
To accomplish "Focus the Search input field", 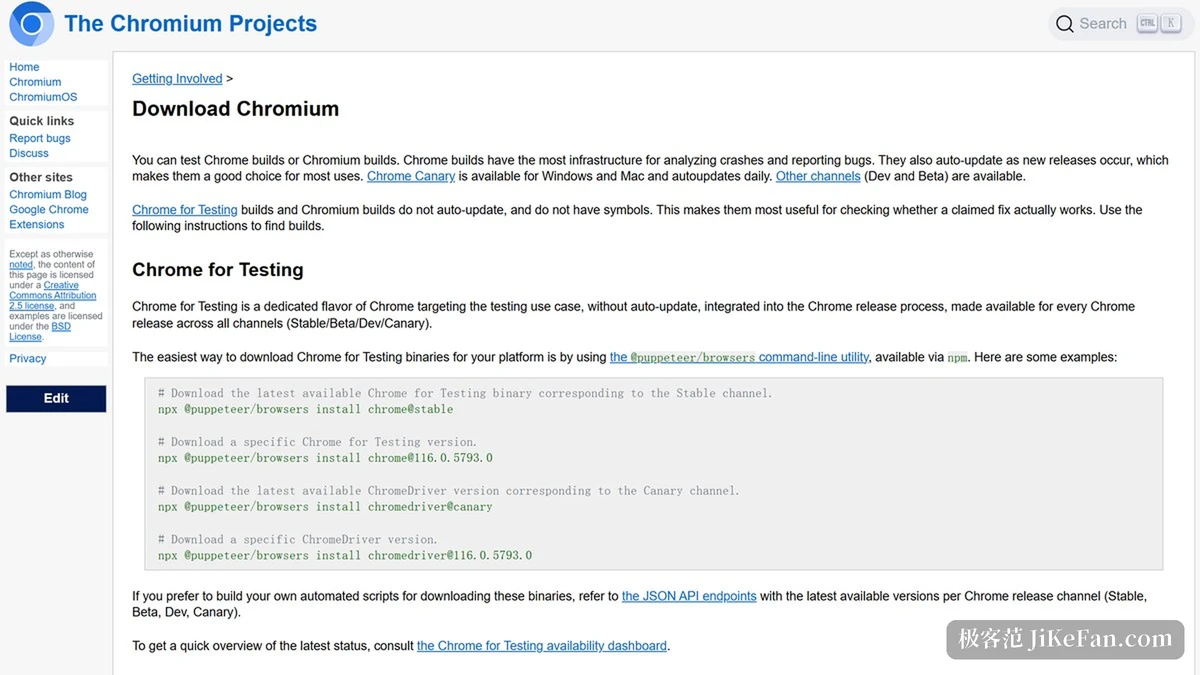I will tap(1121, 24).
